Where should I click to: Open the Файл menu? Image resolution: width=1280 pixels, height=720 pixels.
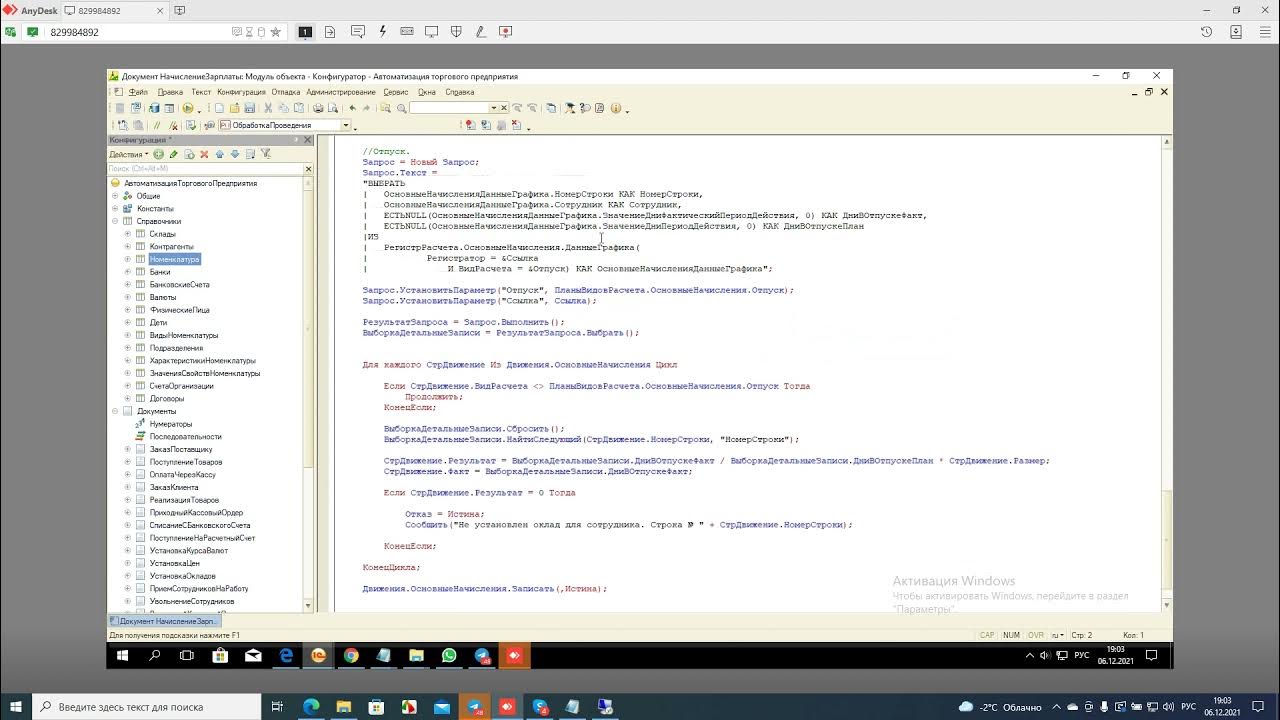tap(138, 92)
